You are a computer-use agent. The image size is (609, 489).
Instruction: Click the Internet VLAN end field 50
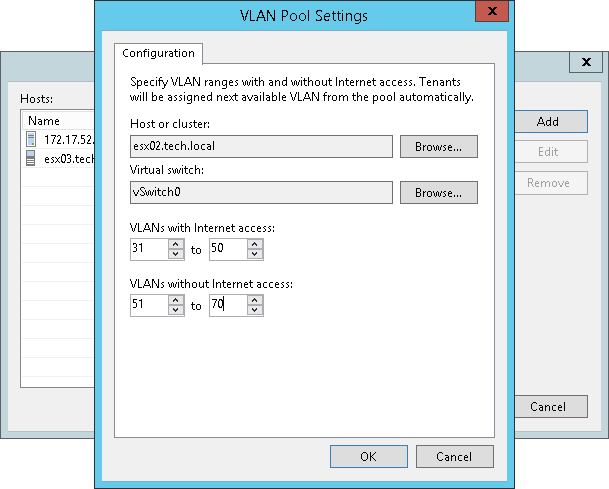click(x=228, y=249)
